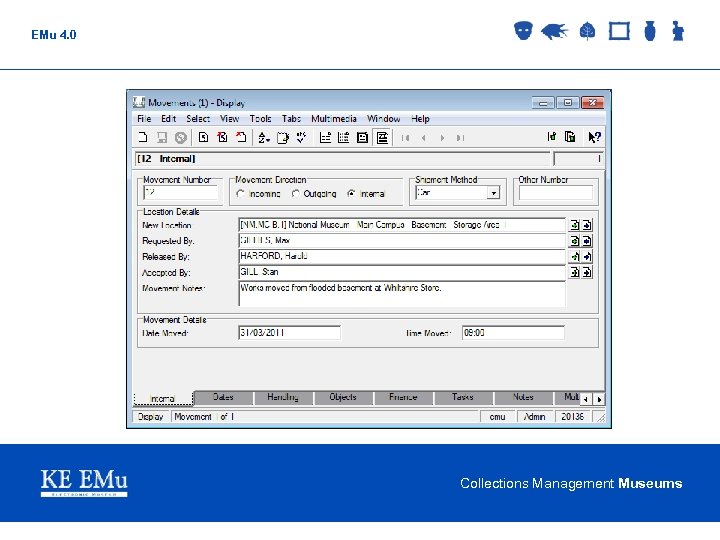Switch to Page view icon
The height and width of the screenshot is (540, 720).
pos(362,137)
